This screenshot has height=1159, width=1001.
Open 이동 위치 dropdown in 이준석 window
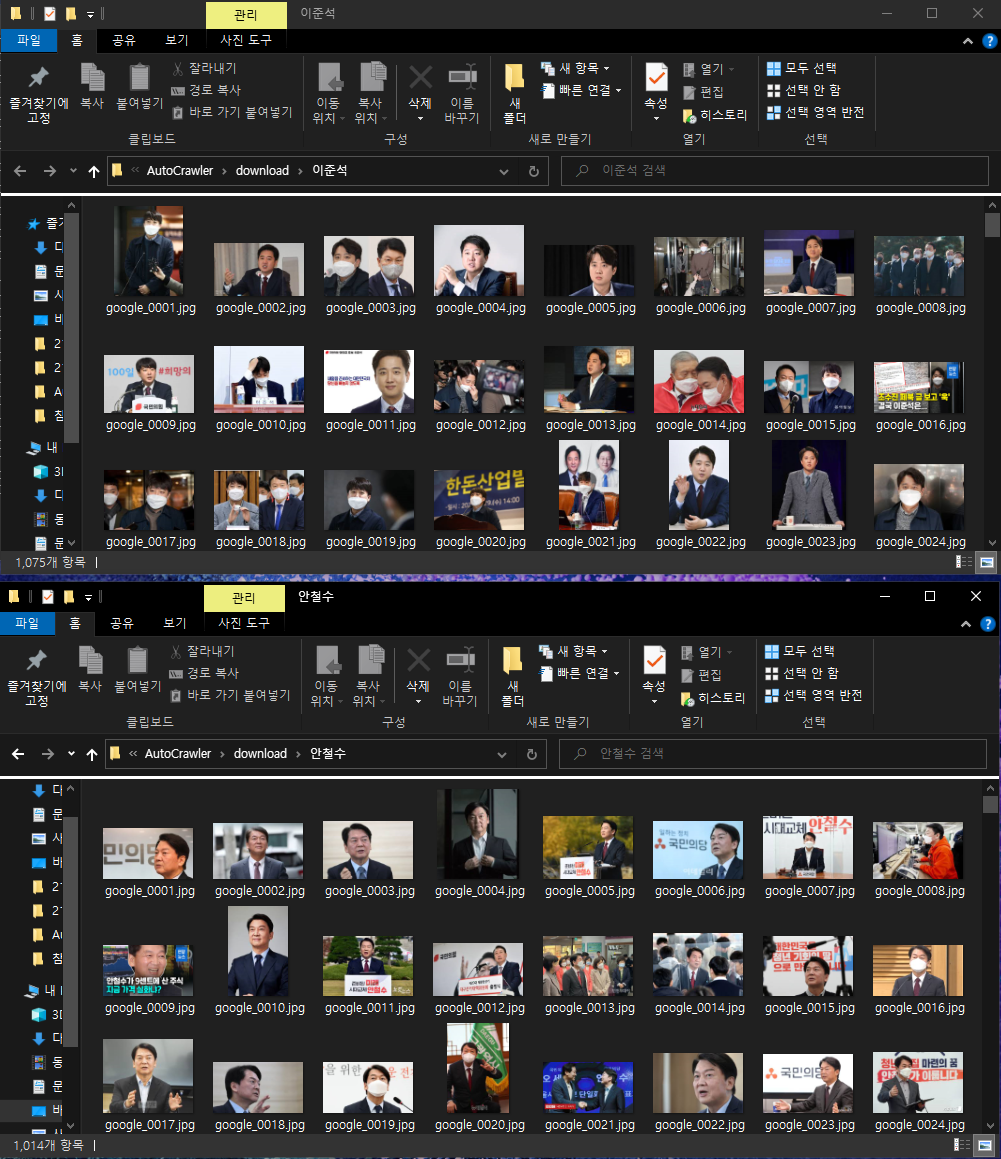click(328, 94)
